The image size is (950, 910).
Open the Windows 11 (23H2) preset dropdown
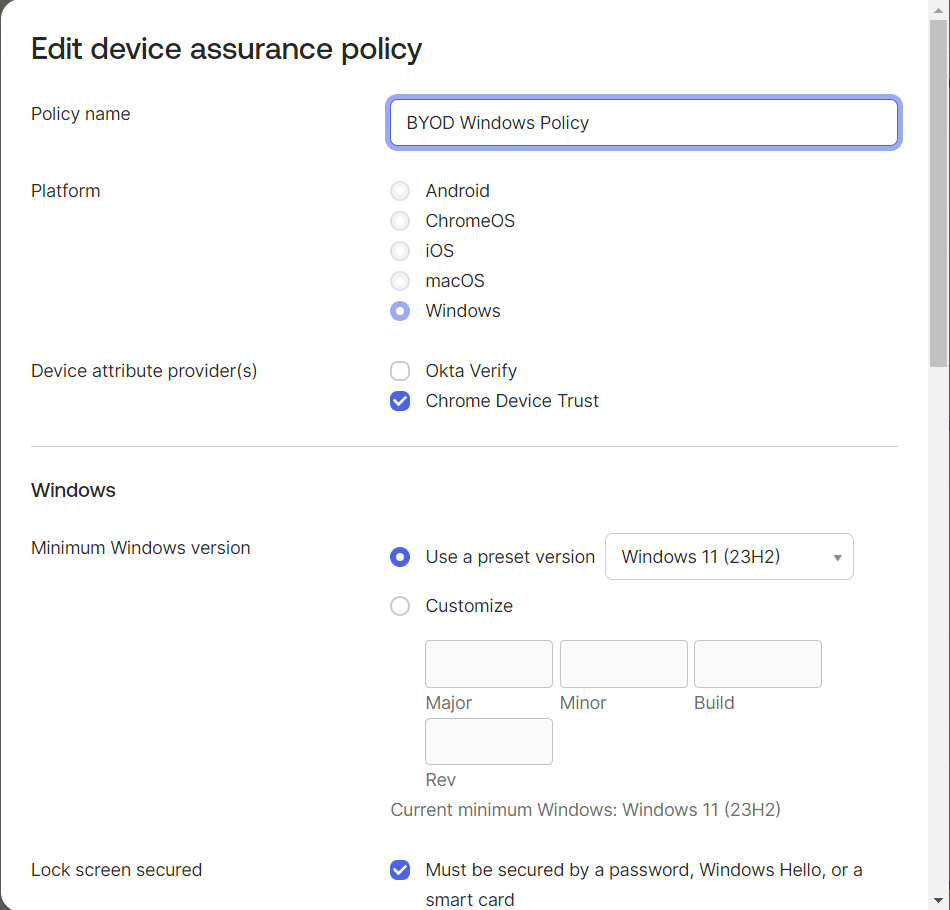coord(728,557)
